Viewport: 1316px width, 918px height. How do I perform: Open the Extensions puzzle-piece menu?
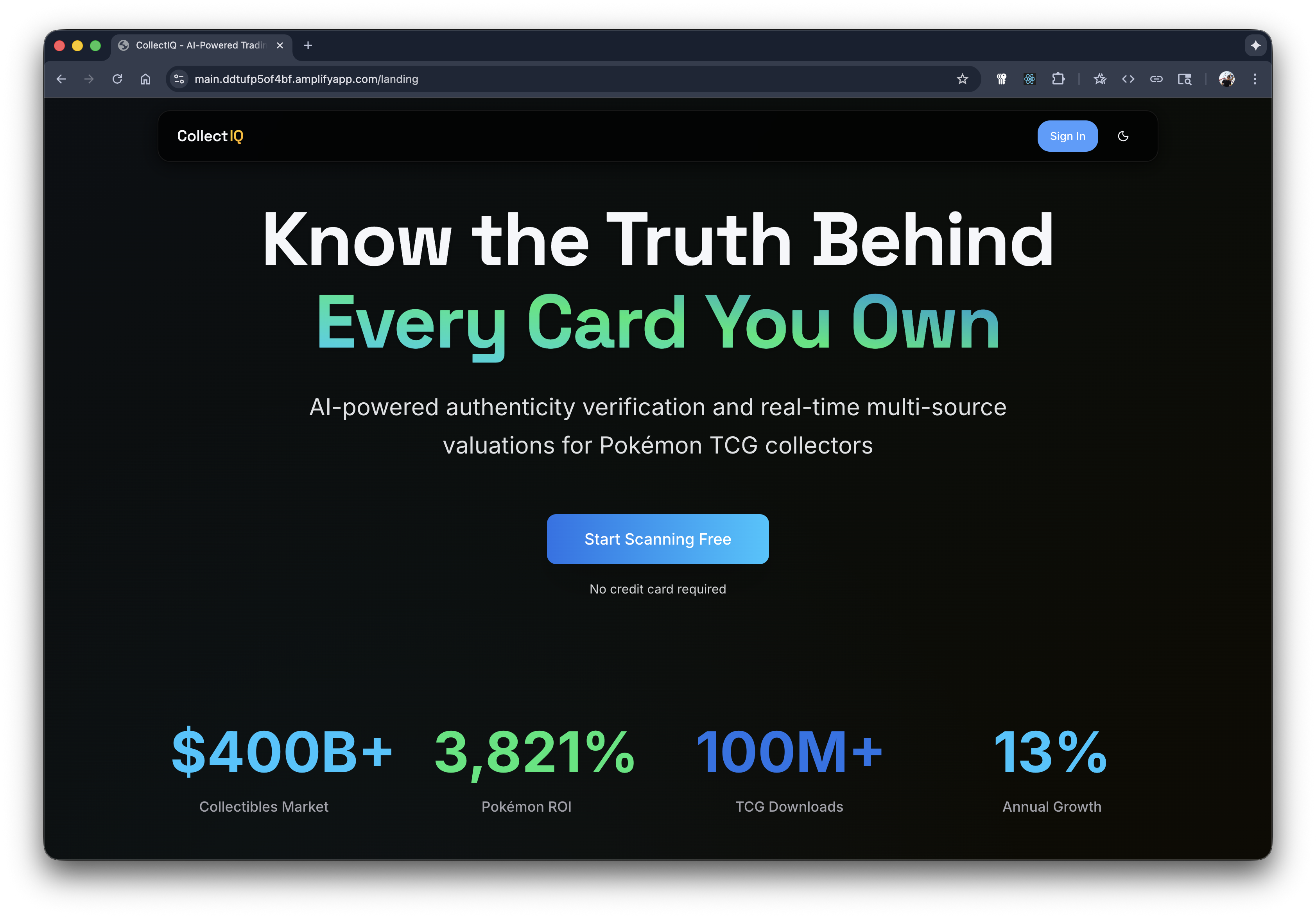(x=1058, y=79)
